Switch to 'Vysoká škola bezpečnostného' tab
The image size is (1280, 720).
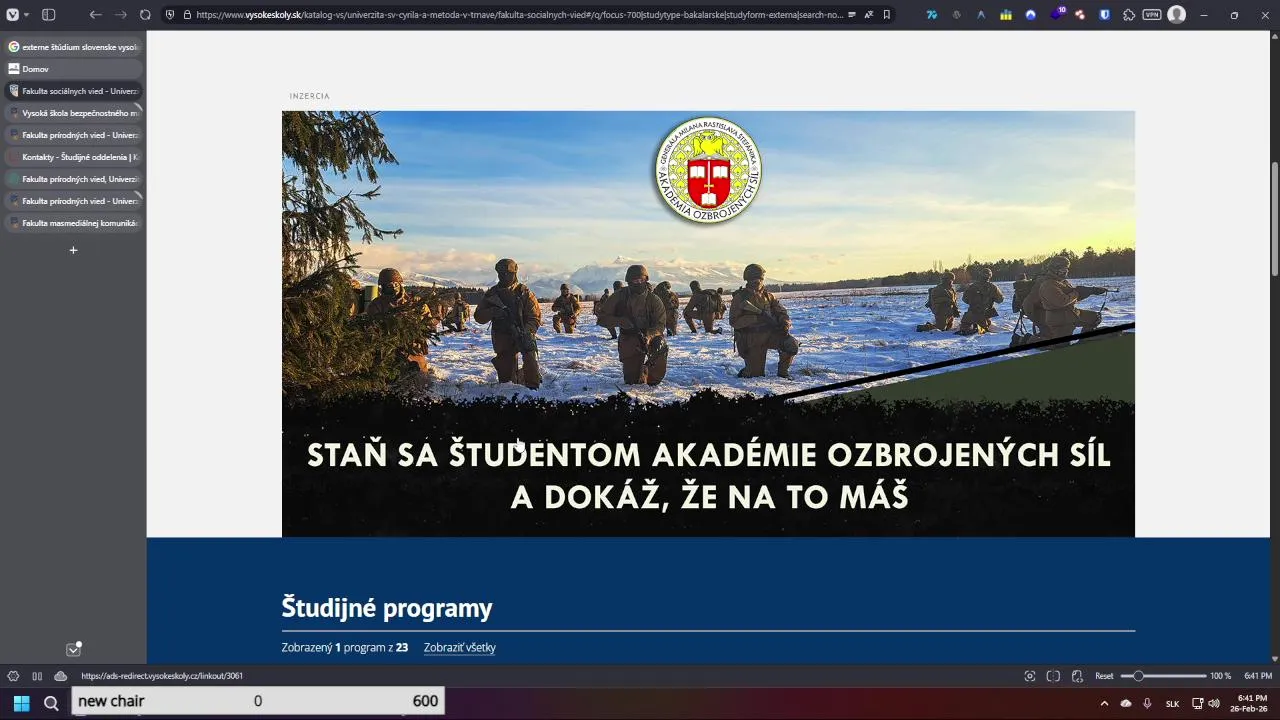[x=73, y=113]
